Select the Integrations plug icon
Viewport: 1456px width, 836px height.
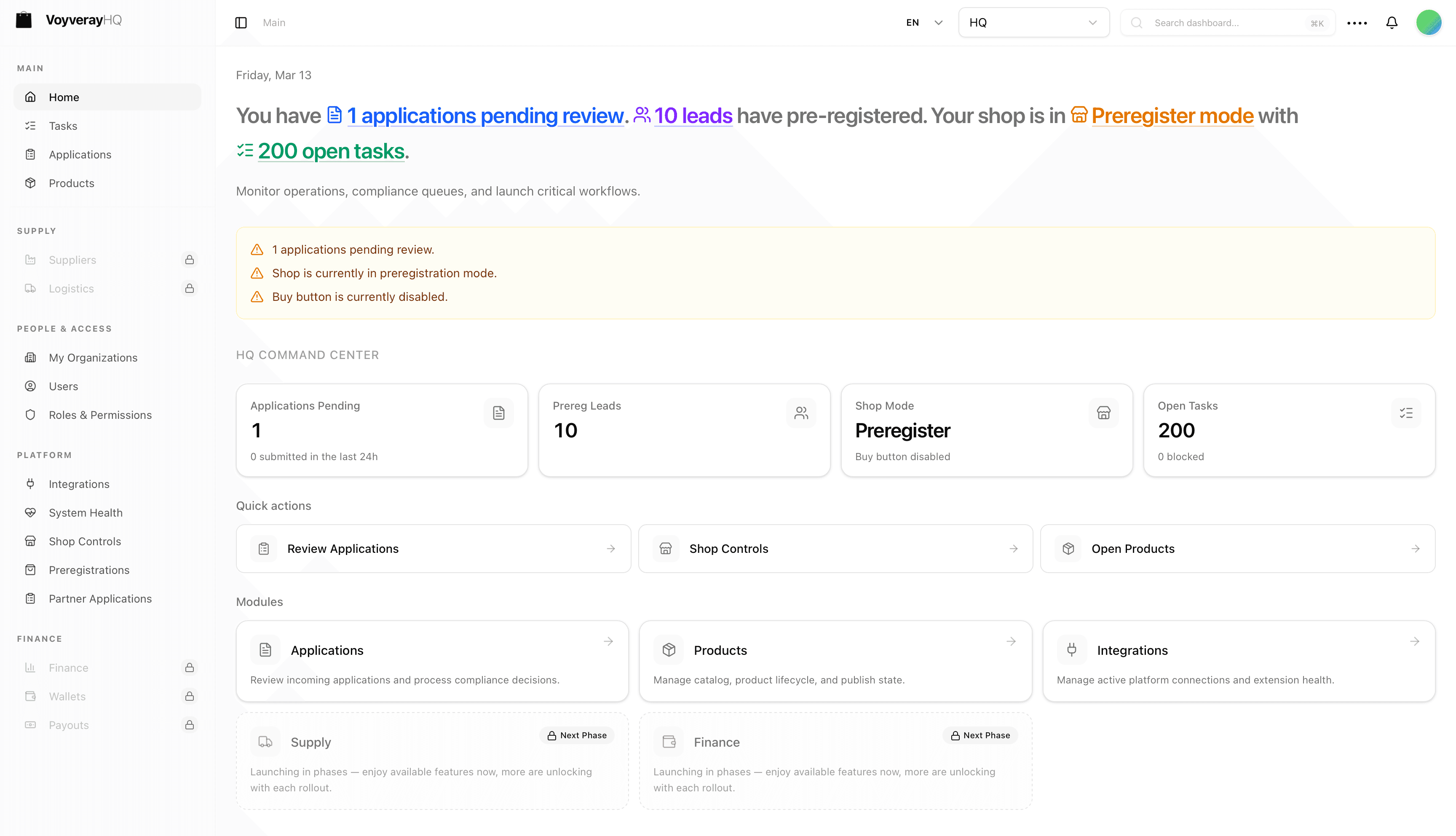tap(30, 484)
